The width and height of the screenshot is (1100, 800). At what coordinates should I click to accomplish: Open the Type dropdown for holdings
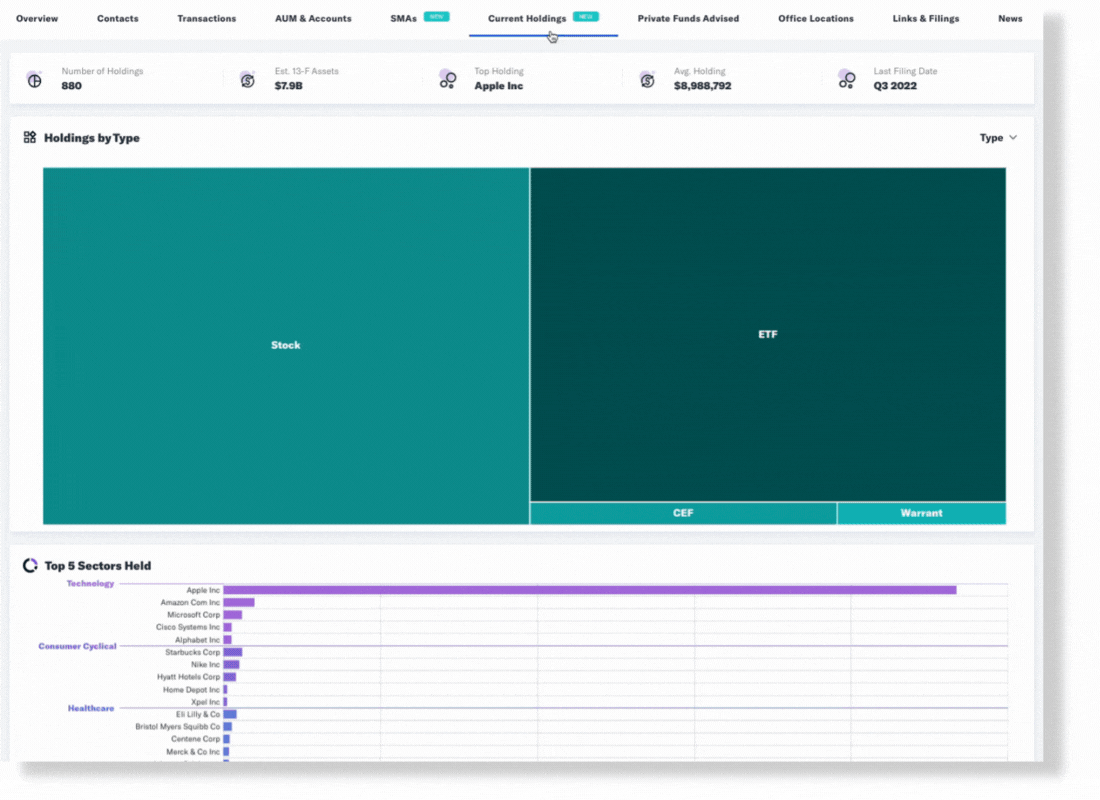(x=998, y=138)
